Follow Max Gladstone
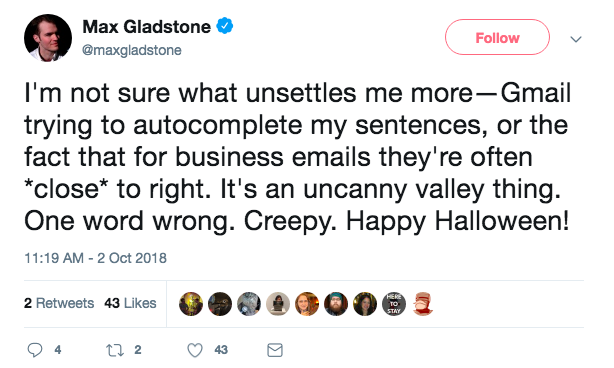This screenshot has width=614, height=368. [x=497, y=38]
